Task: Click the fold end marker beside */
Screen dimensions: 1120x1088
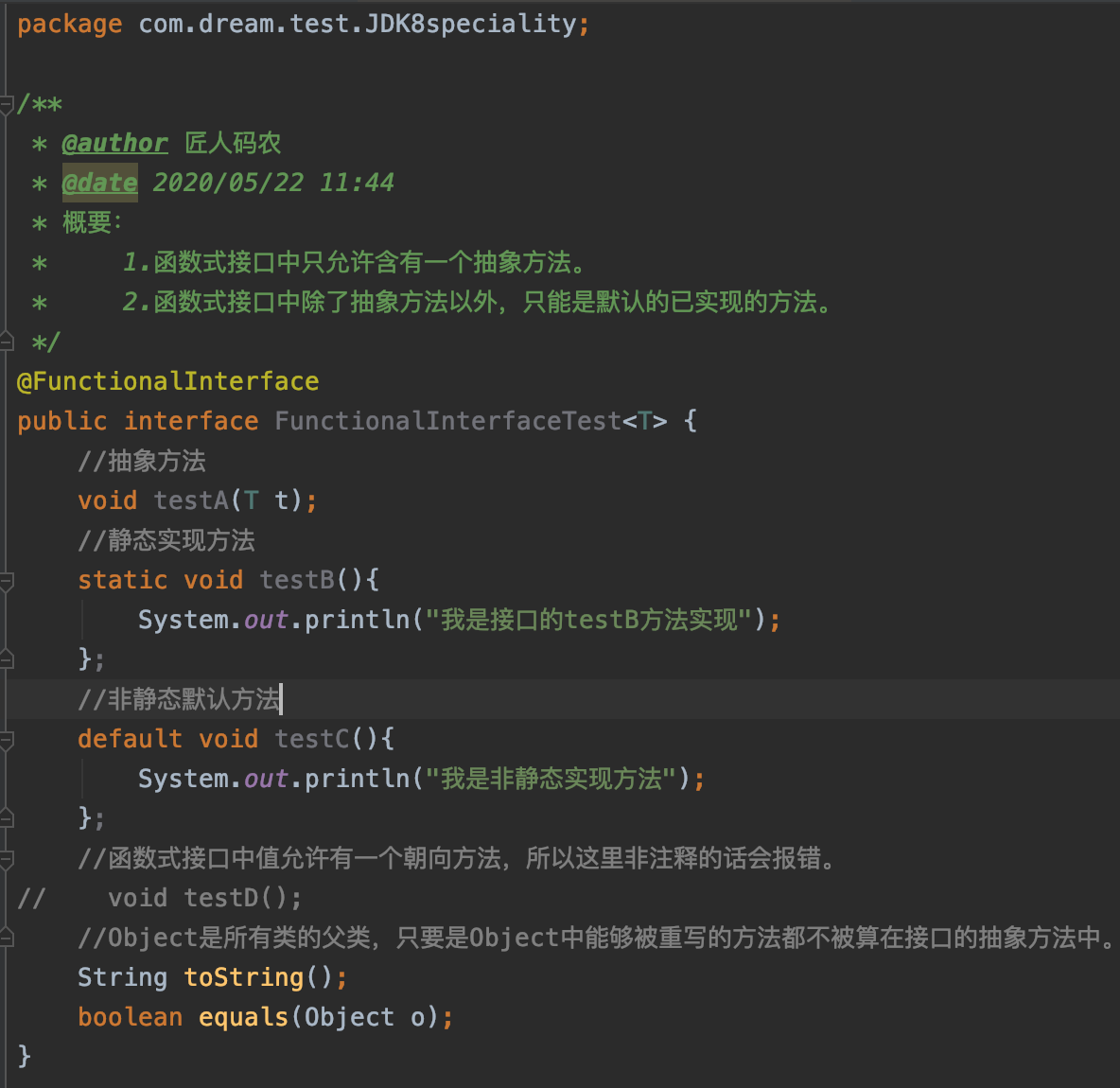Action: coord(7,341)
